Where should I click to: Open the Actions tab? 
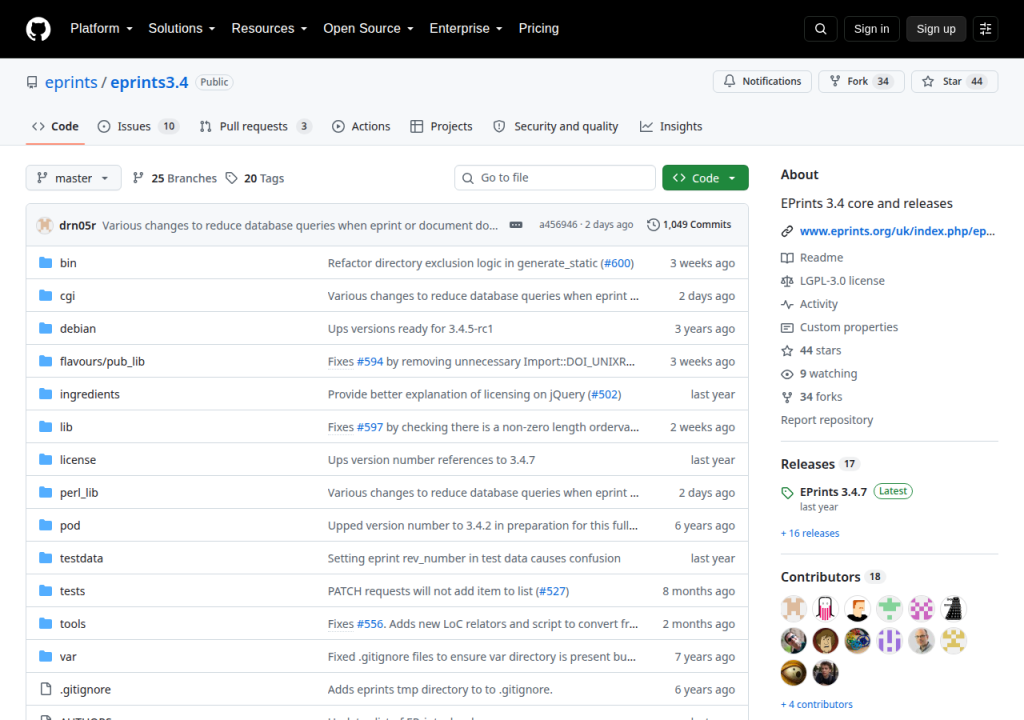click(x=360, y=127)
